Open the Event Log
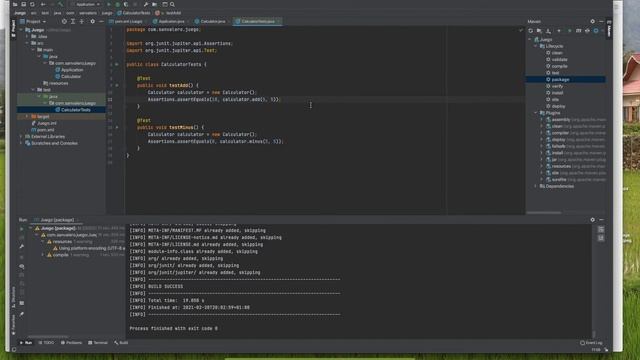Viewport: 640px width, 360px height. click(x=591, y=343)
